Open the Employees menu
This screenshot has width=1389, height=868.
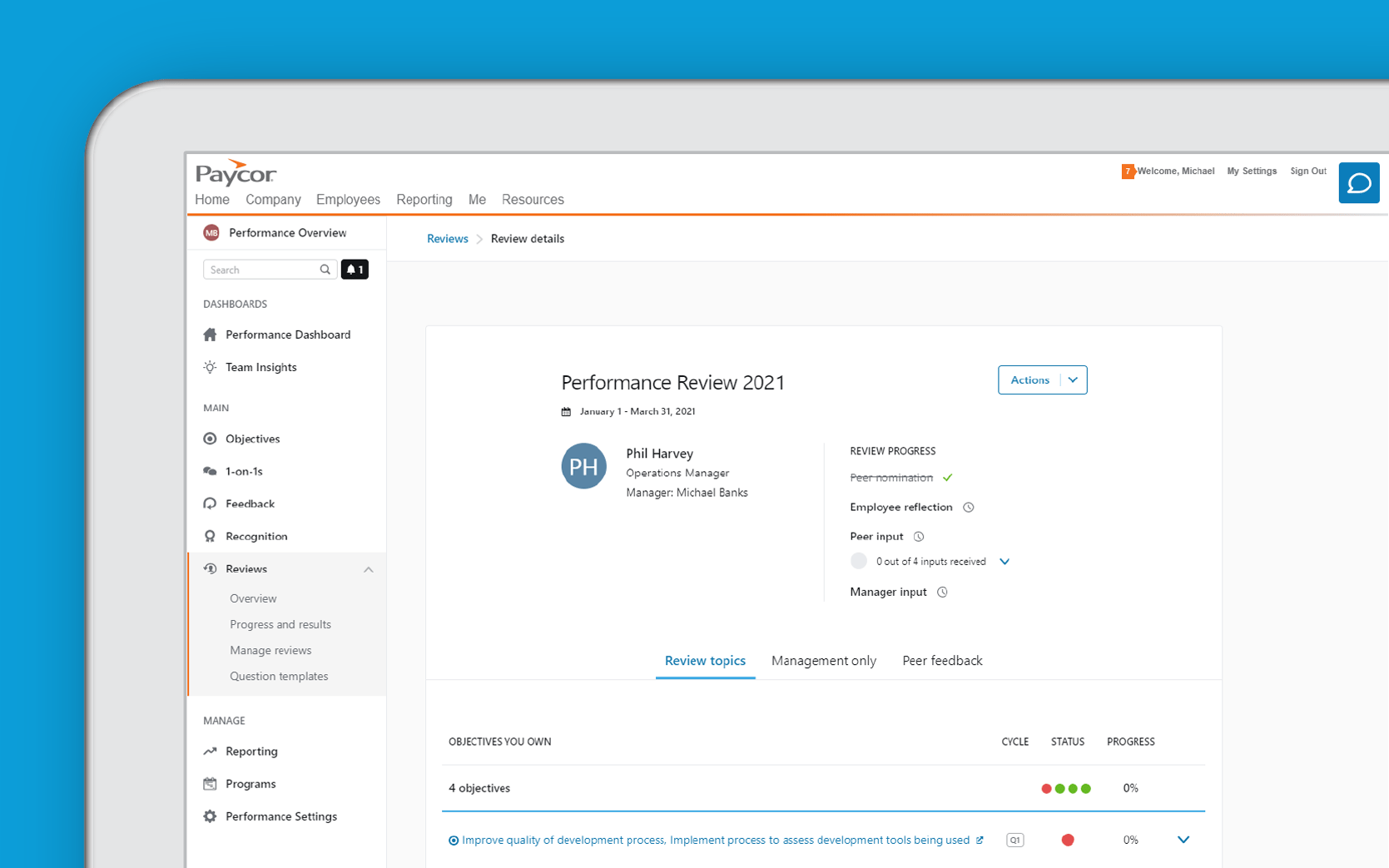[x=348, y=200]
